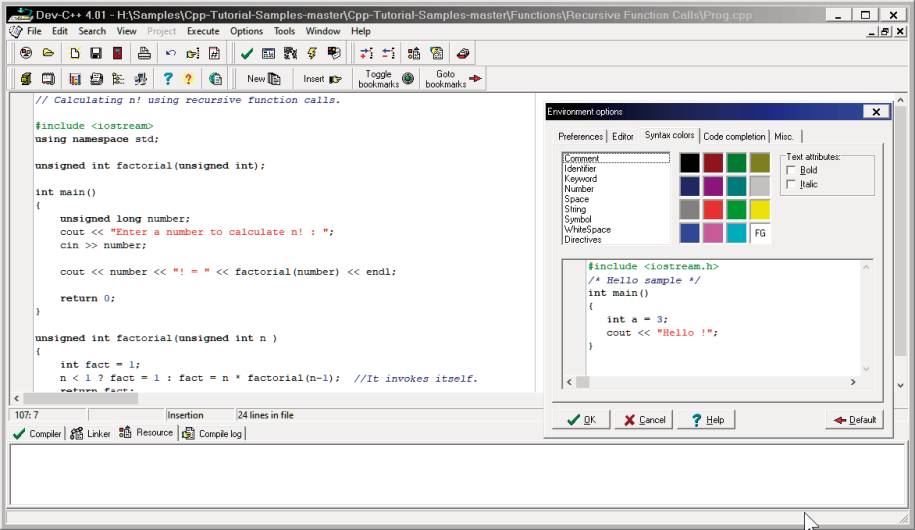
Task: Open the Linker tab at bottom
Action: pyautogui.click(x=90, y=434)
